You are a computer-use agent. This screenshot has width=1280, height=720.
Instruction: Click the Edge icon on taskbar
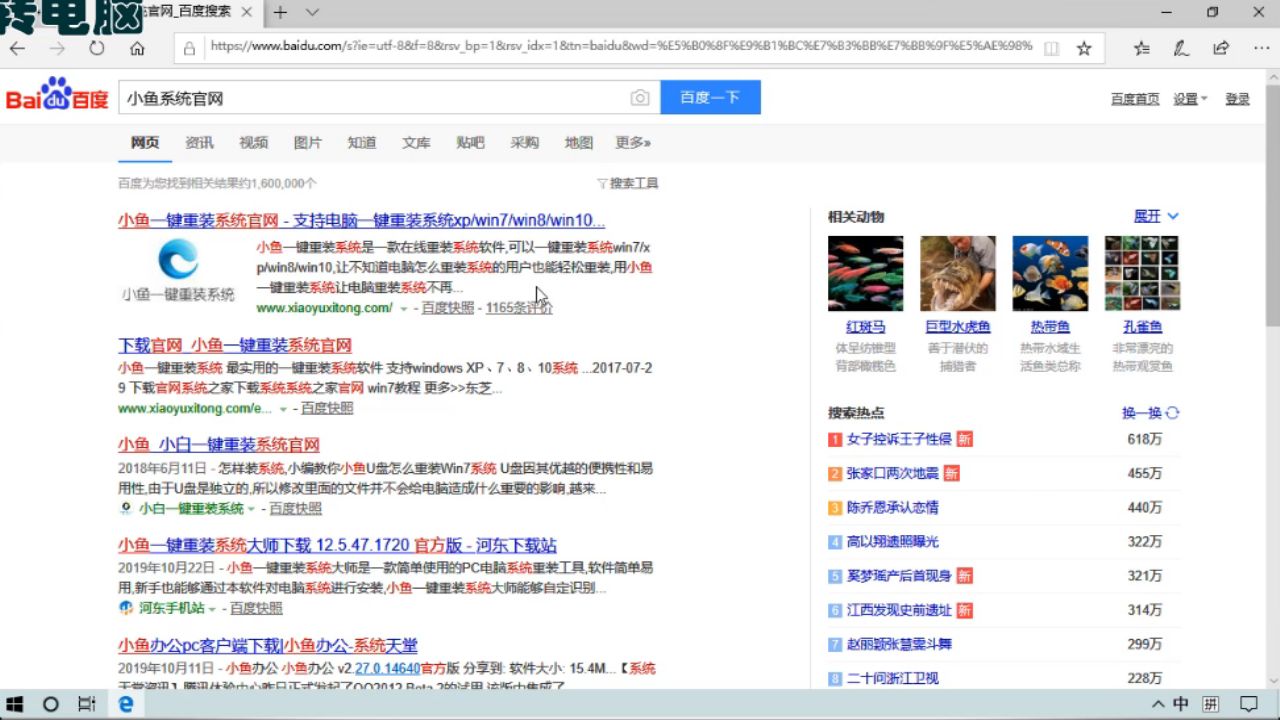[126, 704]
